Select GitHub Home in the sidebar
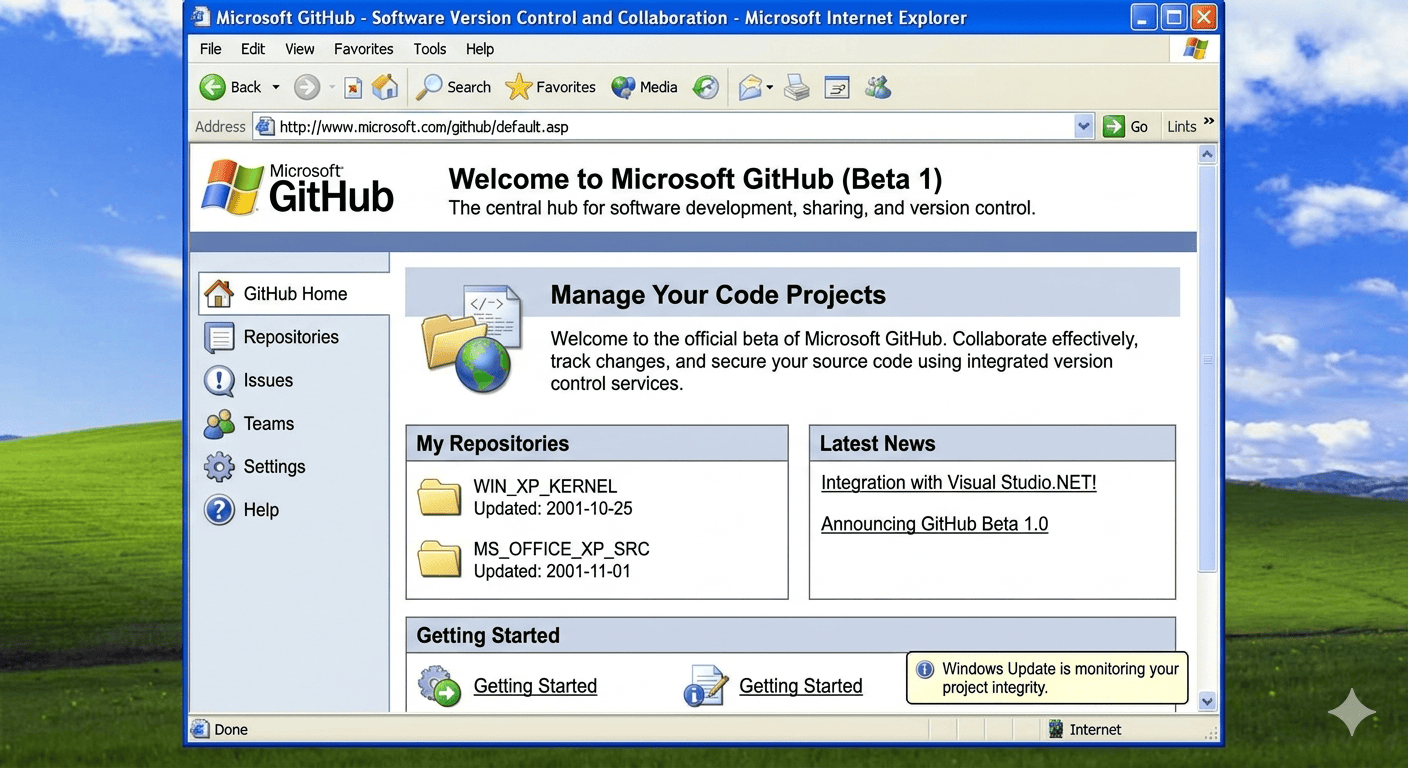The width and height of the screenshot is (1408, 768). [x=294, y=294]
